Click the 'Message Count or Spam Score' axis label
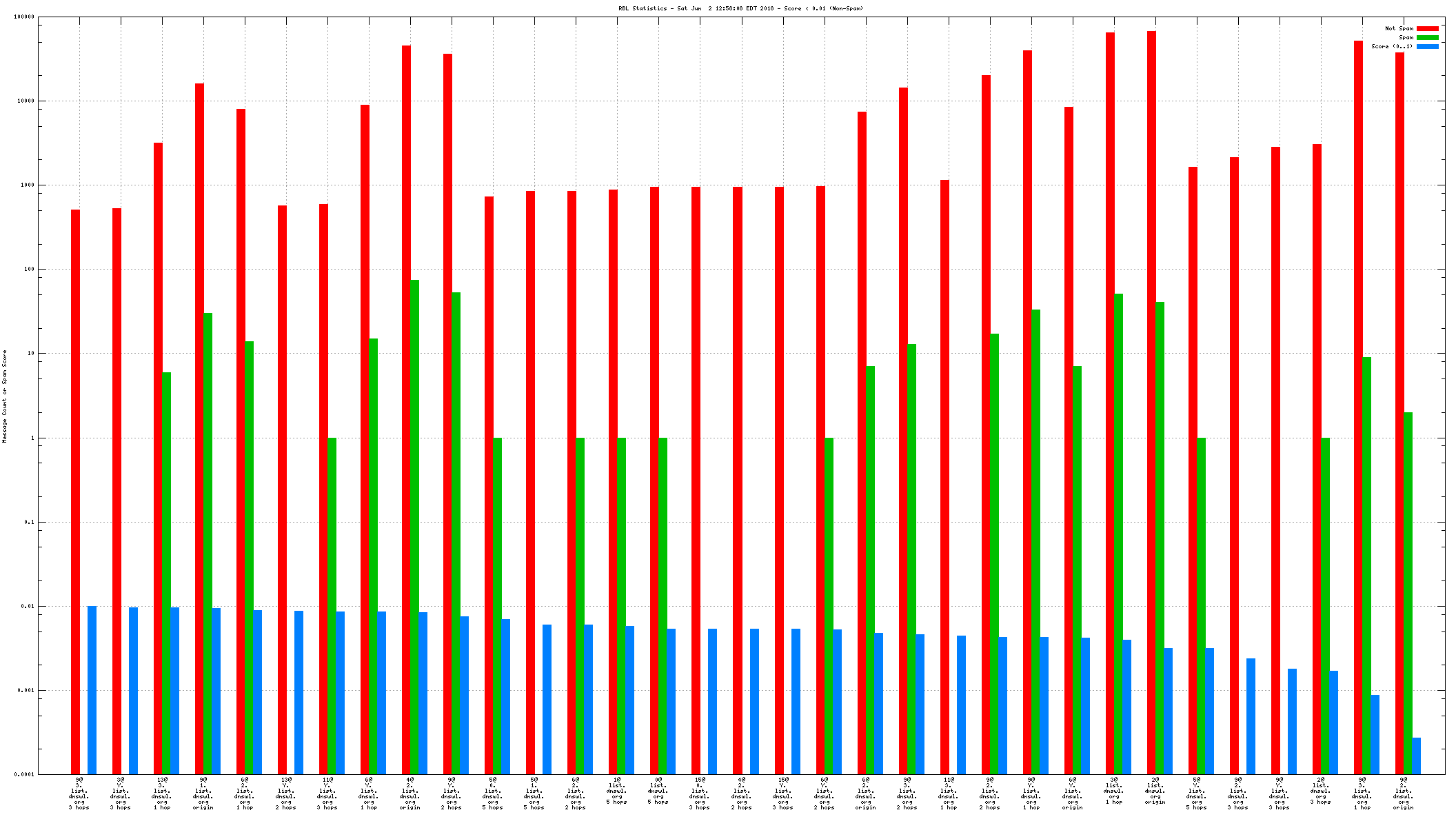This screenshot has width=1456, height=819. [x=4, y=396]
